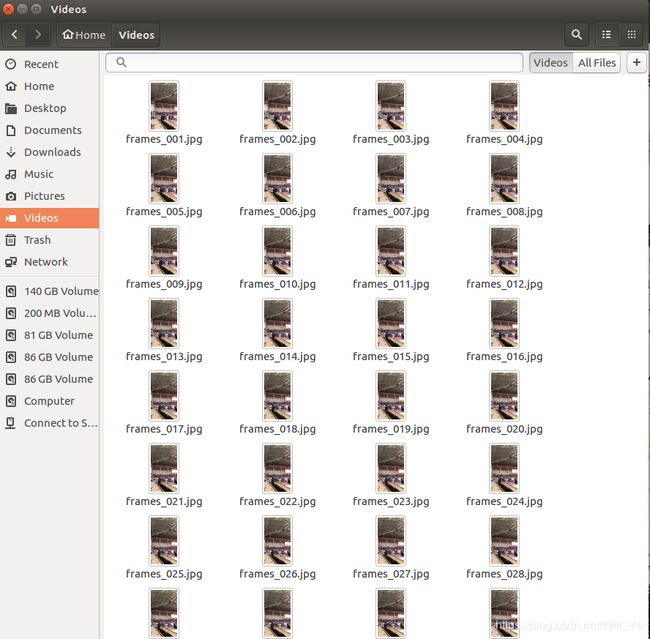Select the frames_001.jpg thumbnail
Screen dimensions: 650x639
[x=164, y=106]
